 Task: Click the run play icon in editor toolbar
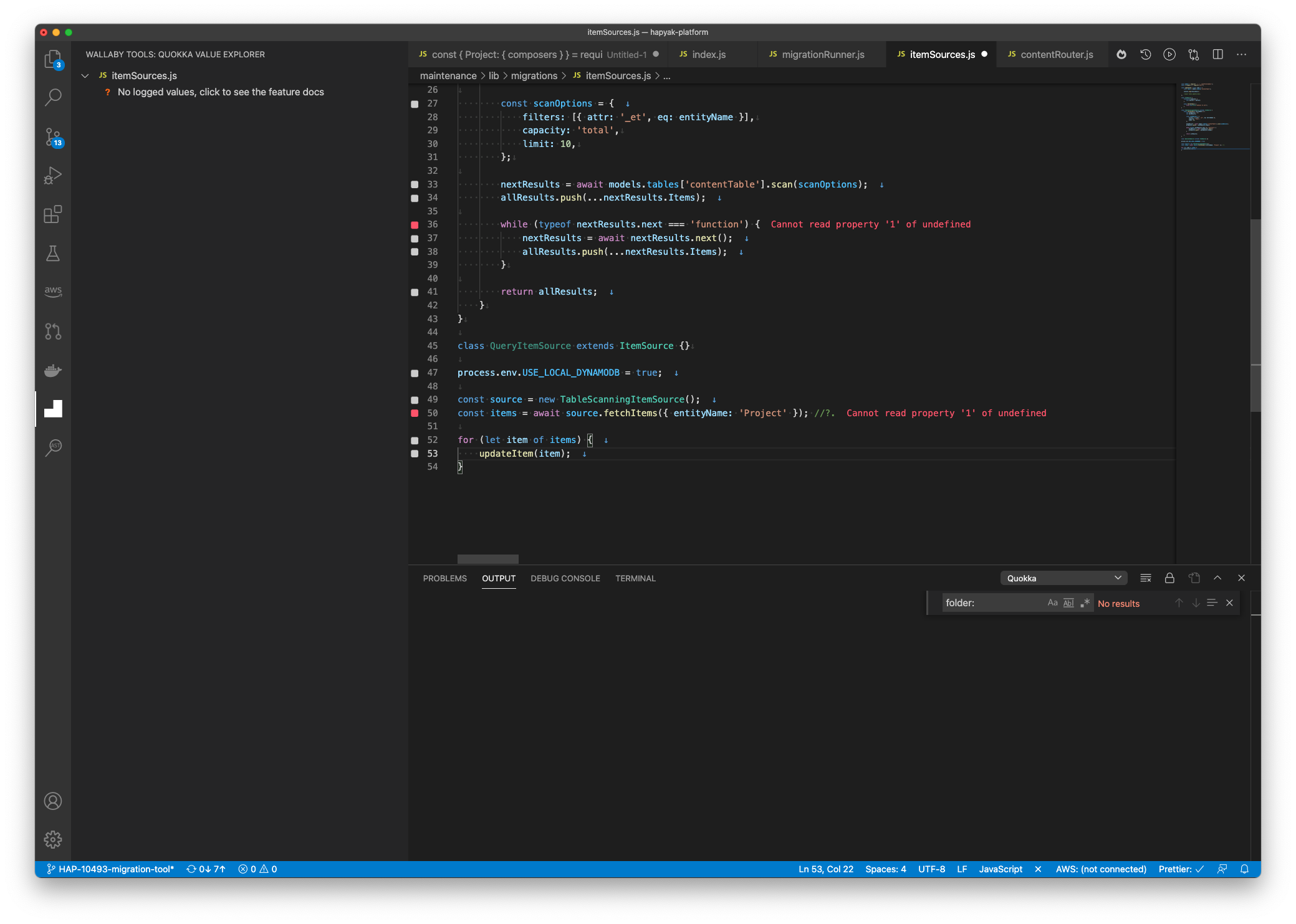1169,54
